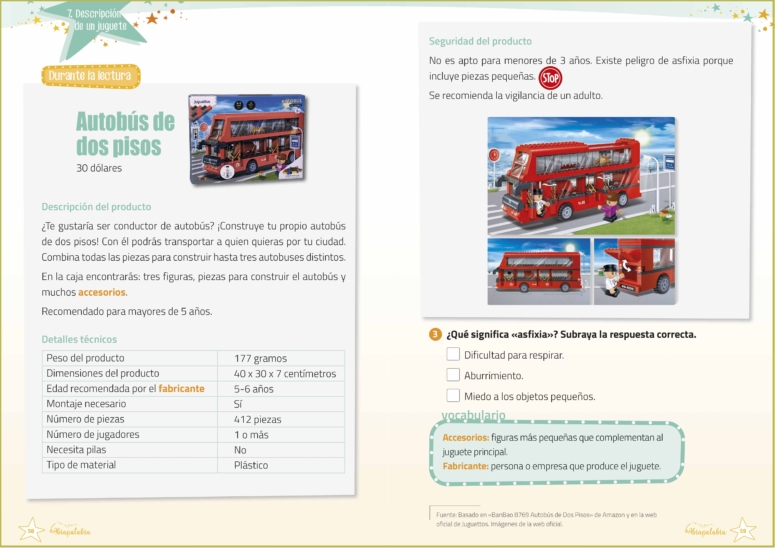Click the 'Tipo de material' row label
The image size is (775, 548).
click(81, 465)
